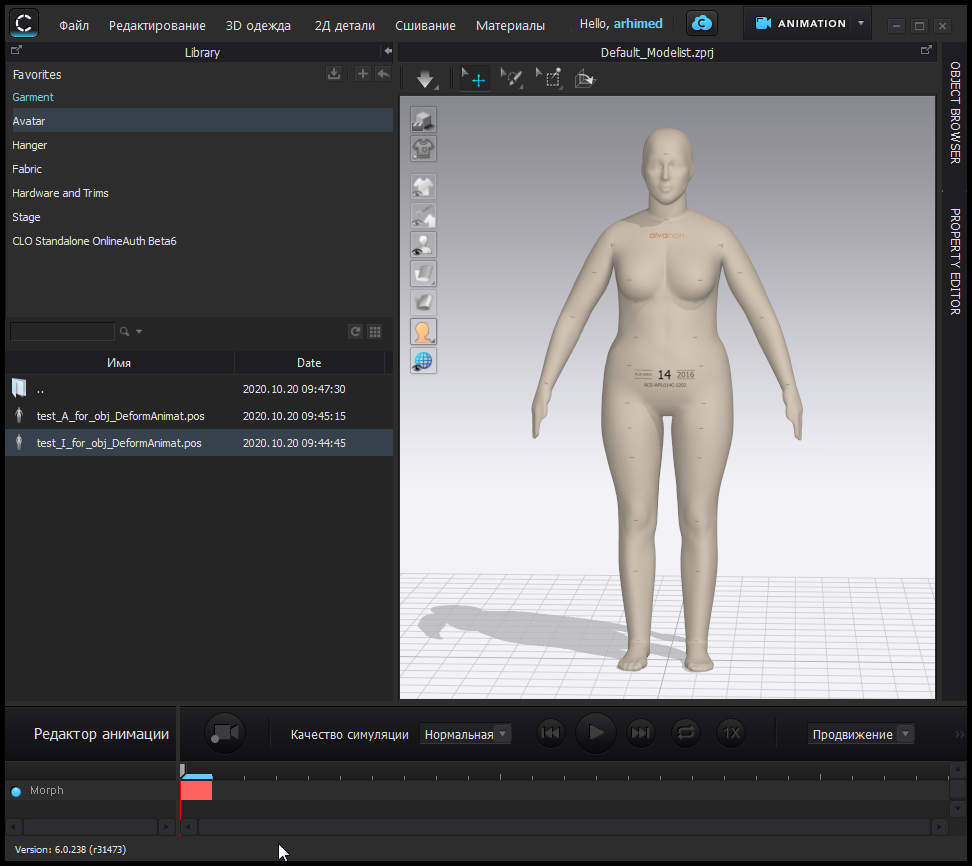Viewport: 972px width, 866px height.
Task: Select the Select/Move arrow tool
Action: point(473,79)
